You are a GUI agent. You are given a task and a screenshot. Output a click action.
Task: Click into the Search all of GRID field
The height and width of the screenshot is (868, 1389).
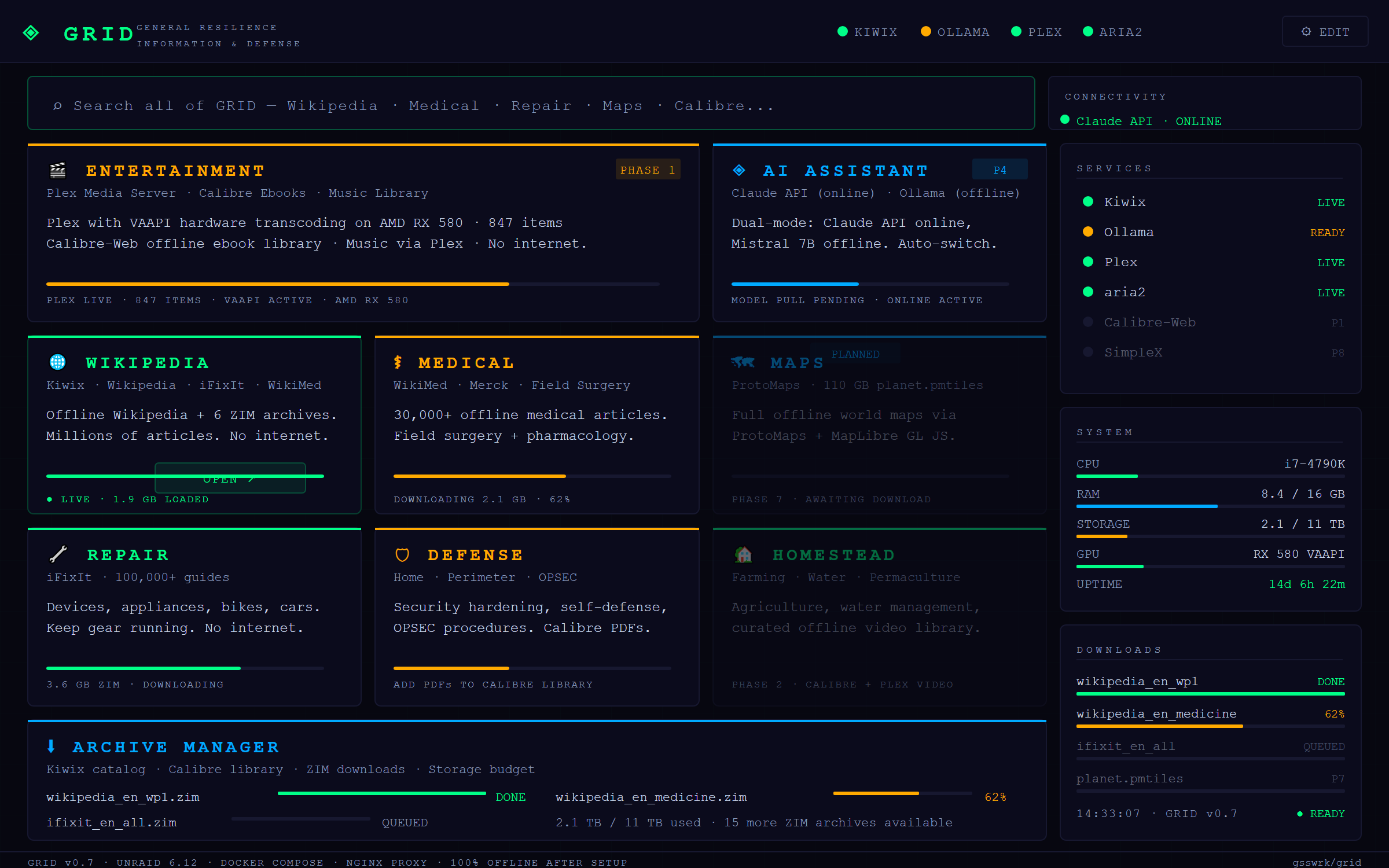point(531,104)
